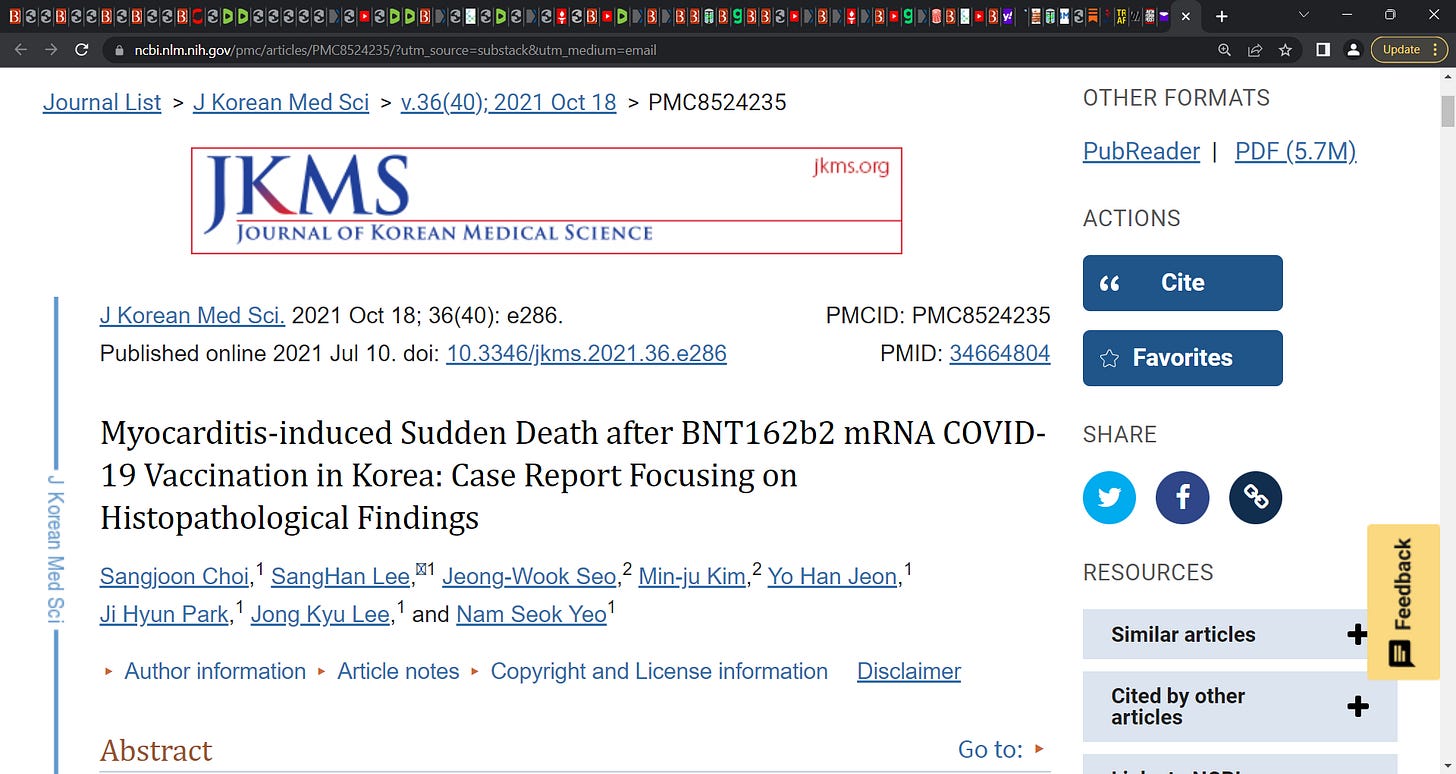Expand the Similar articles panel

point(1239,634)
